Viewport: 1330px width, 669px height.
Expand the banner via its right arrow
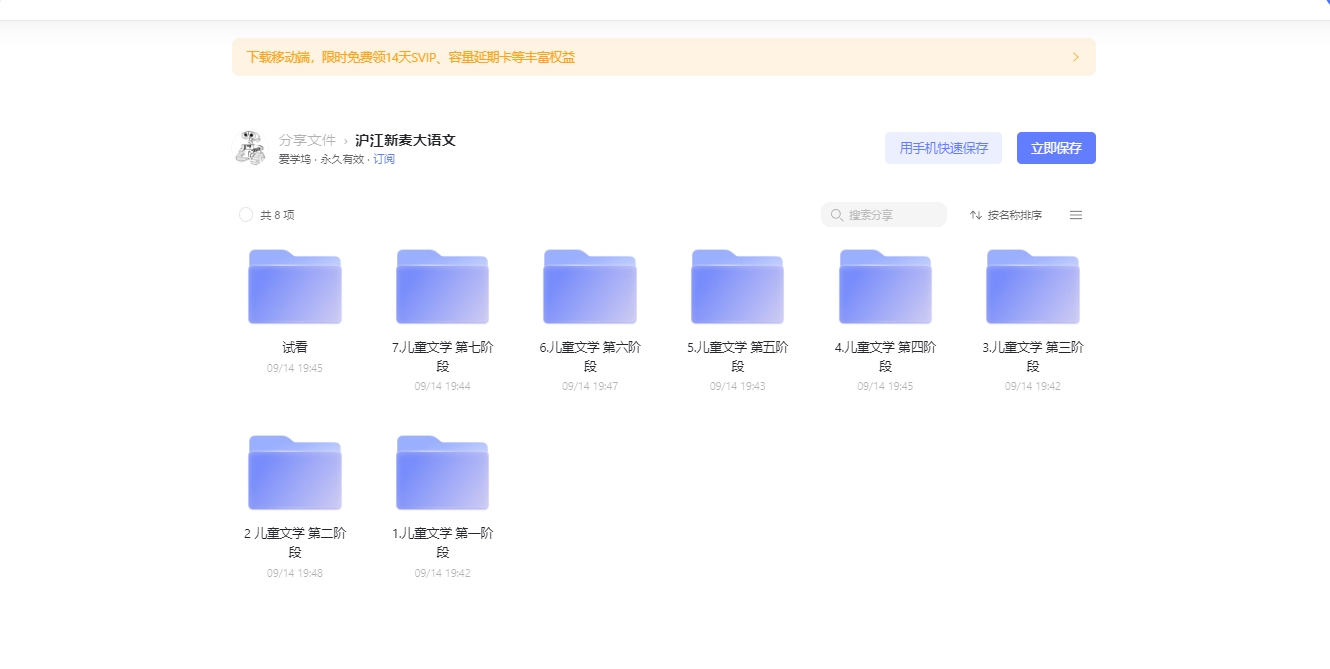(x=1076, y=57)
